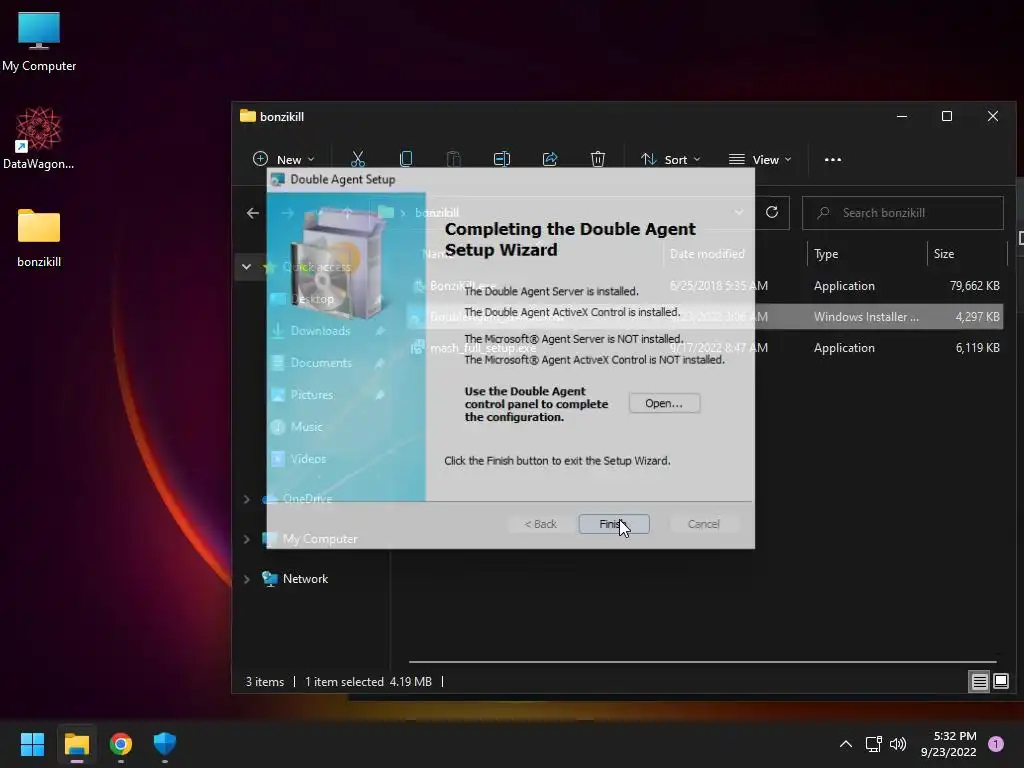Open the DataWagon desktop shortcut
This screenshot has width=1024, height=768.
[x=39, y=138]
